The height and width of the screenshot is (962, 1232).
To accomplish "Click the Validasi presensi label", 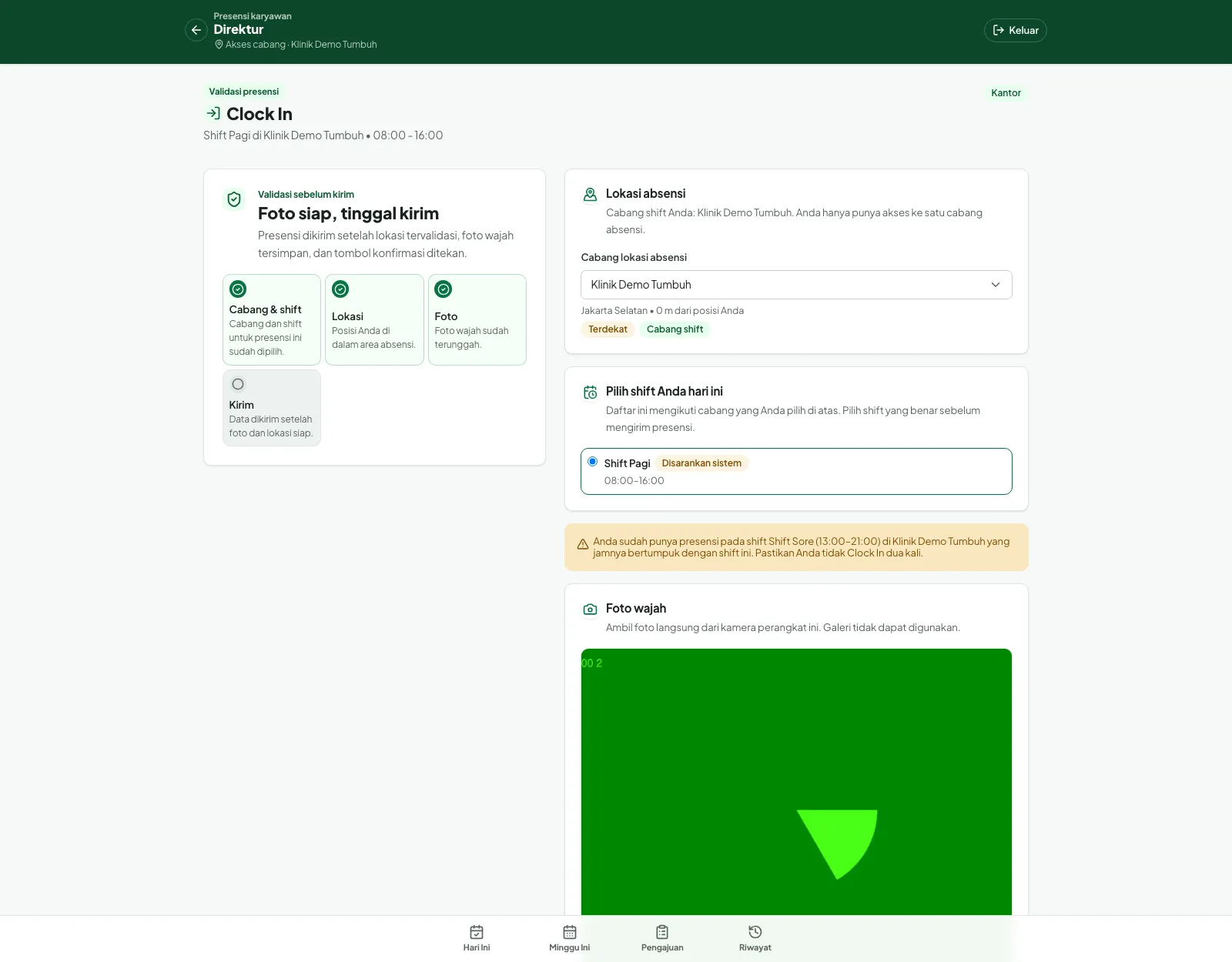I will (x=243, y=92).
